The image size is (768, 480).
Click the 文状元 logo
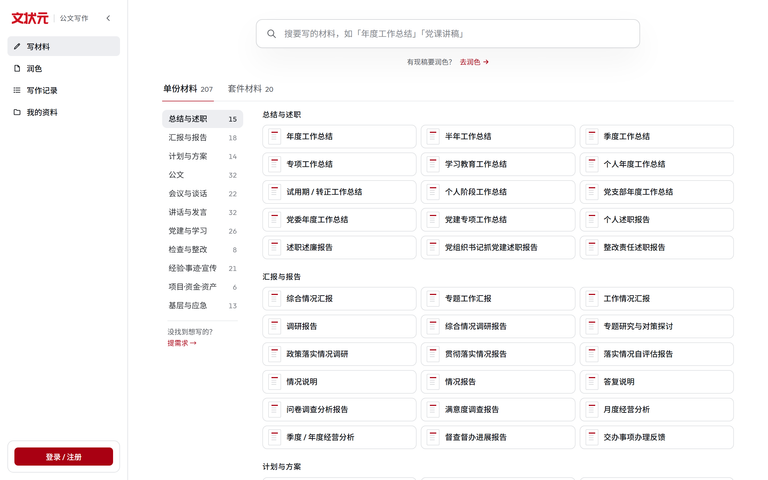pos(30,18)
